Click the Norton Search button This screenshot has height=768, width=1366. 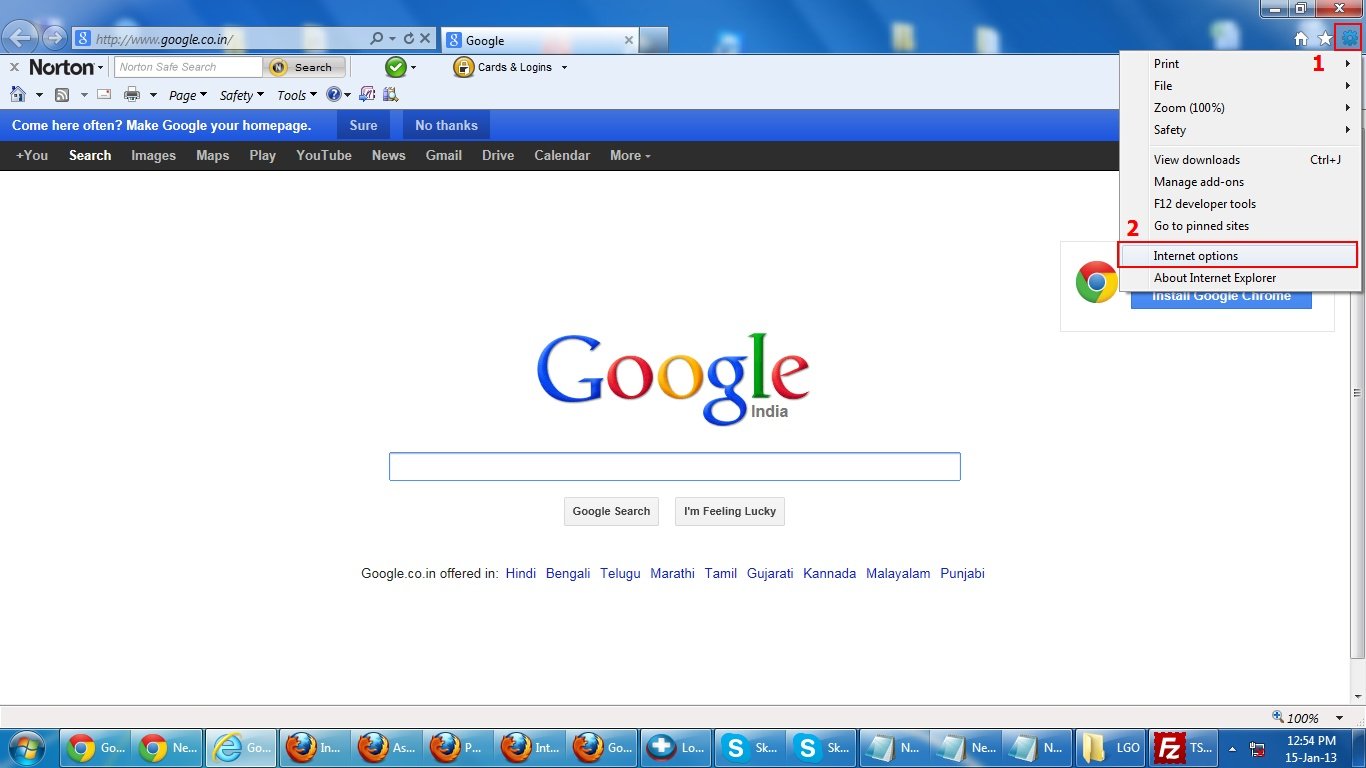tap(305, 67)
